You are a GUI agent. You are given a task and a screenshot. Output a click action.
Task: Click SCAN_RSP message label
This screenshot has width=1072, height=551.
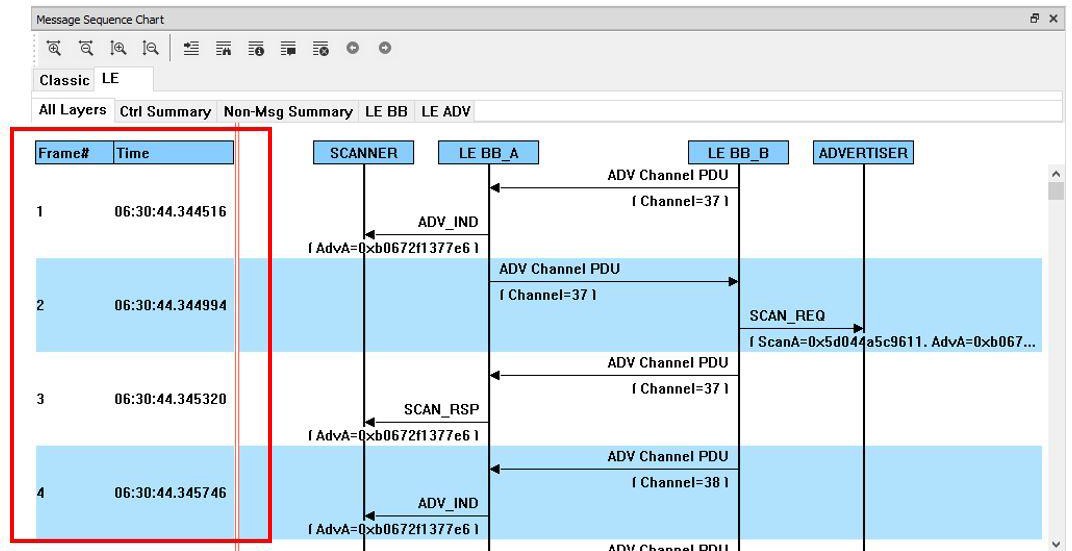pyautogui.click(x=442, y=409)
